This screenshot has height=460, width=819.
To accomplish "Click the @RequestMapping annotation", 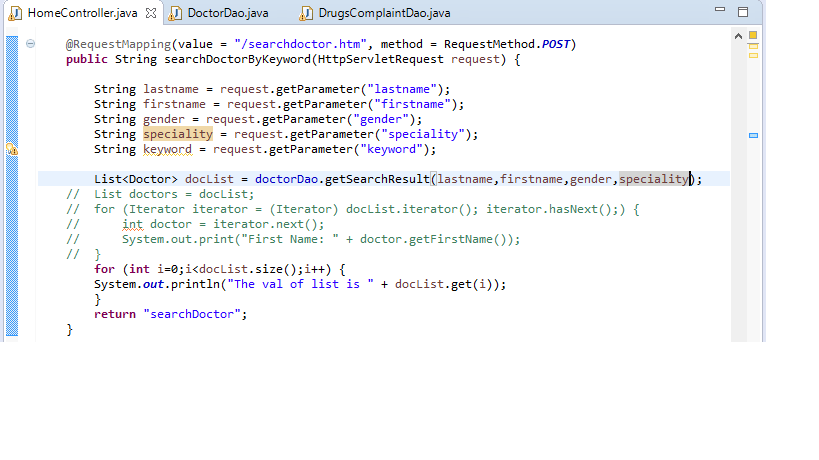I will coord(119,44).
